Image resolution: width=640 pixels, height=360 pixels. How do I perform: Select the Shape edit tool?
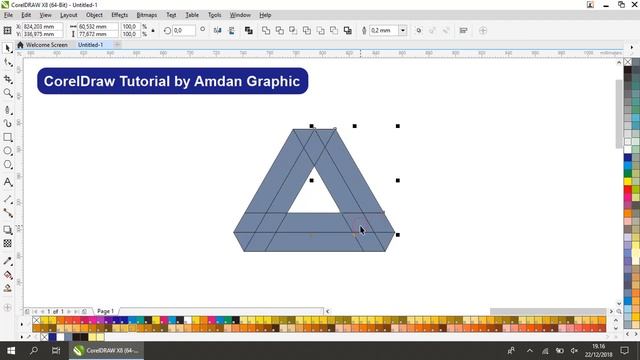click(7, 63)
